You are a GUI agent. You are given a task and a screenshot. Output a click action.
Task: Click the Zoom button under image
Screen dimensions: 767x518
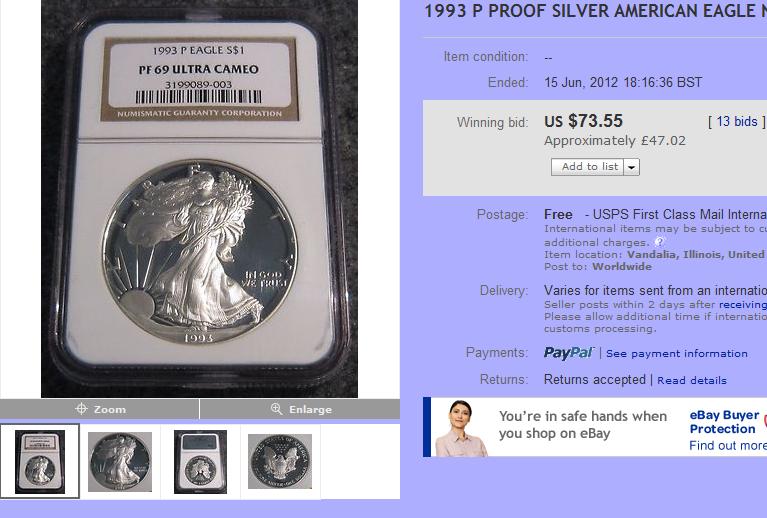(x=99, y=409)
